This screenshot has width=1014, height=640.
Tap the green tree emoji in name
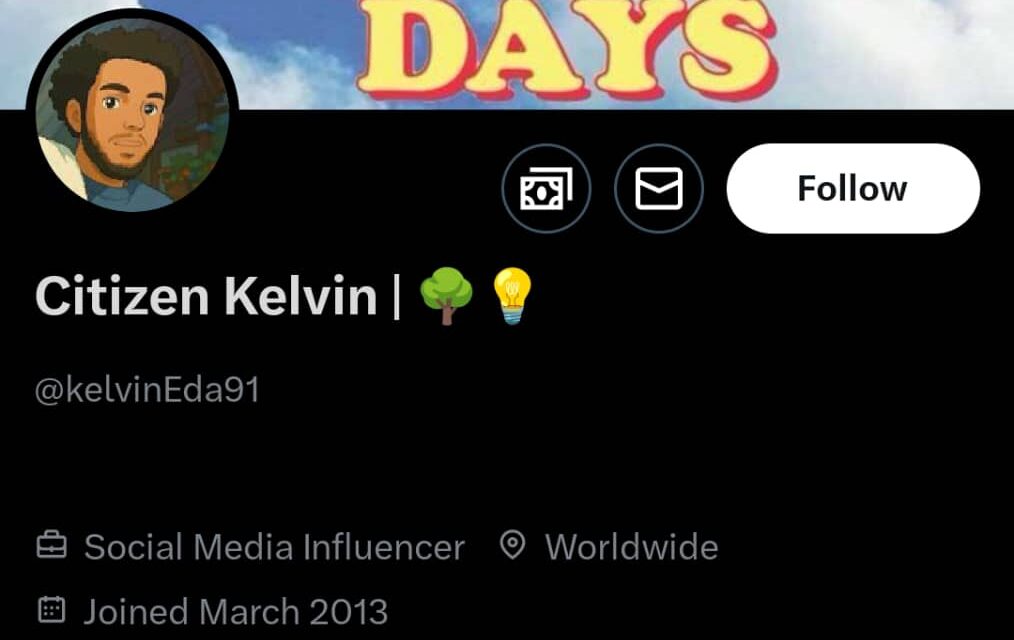[x=446, y=295]
